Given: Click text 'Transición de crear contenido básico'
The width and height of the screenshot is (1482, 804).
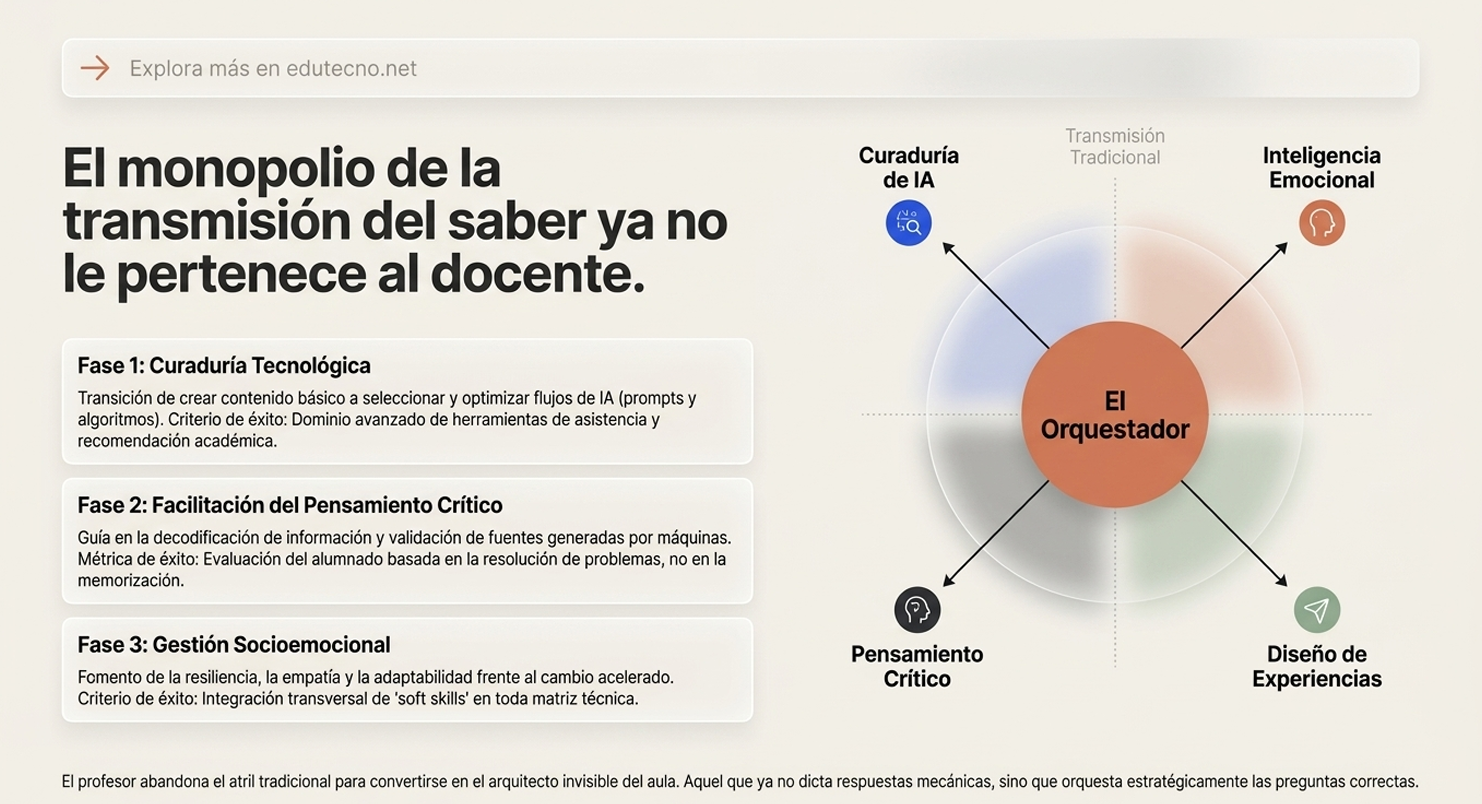Looking at the screenshot, I should 387,419.
